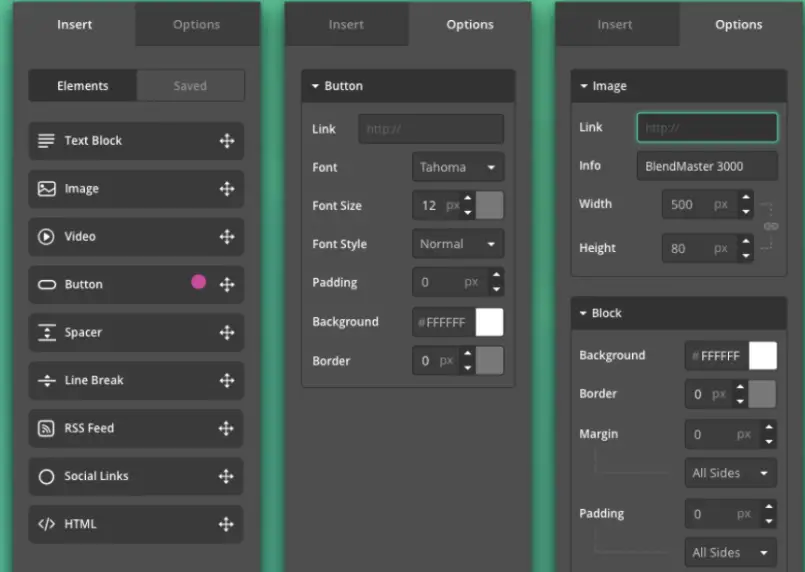Click the Social Links circle icon
Viewport: 805px width, 572px height.
tap(46, 476)
